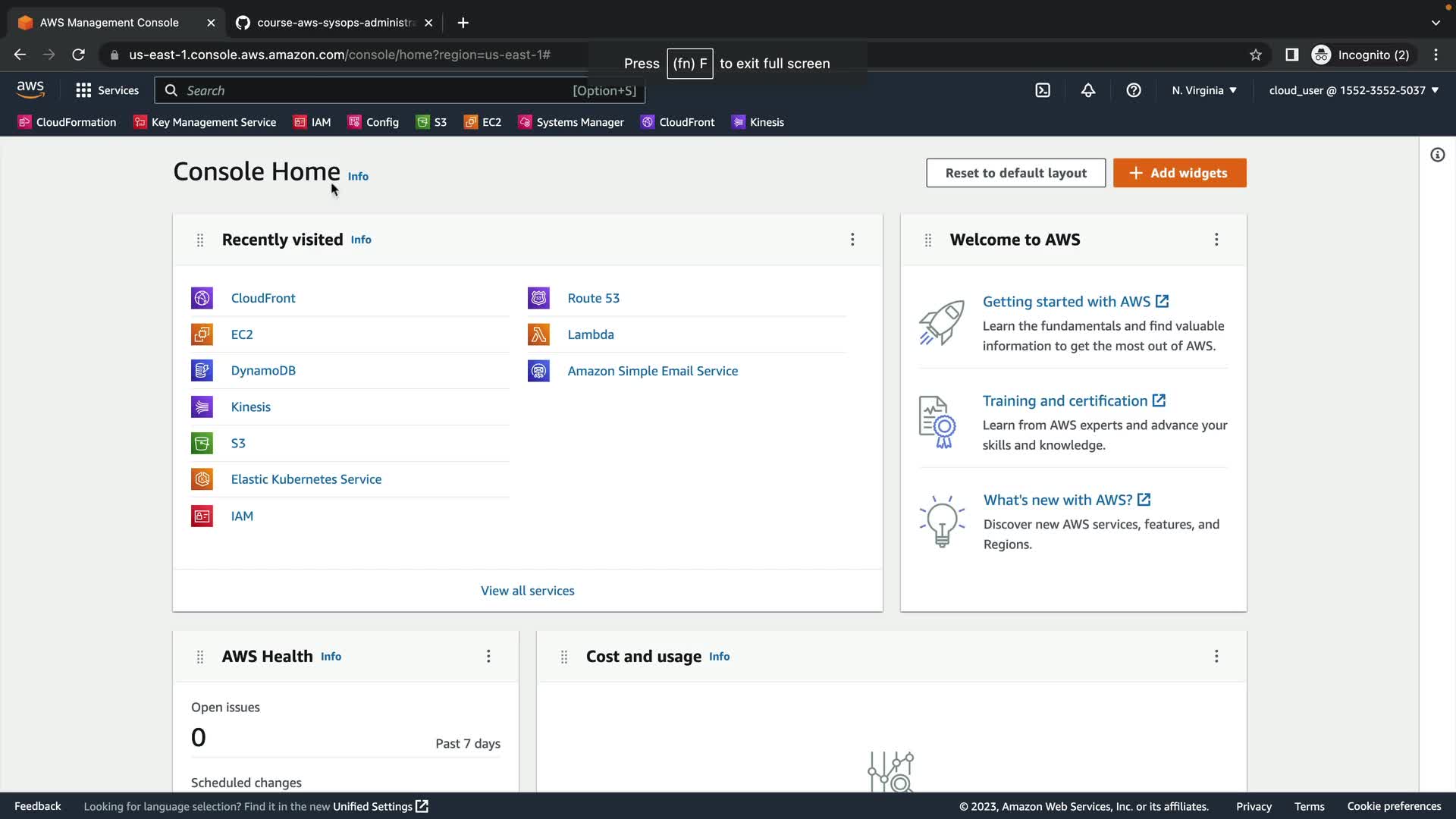Viewport: 1456px width, 819px height.
Task: Open Cost and usage widget options menu
Action: pyautogui.click(x=1216, y=657)
